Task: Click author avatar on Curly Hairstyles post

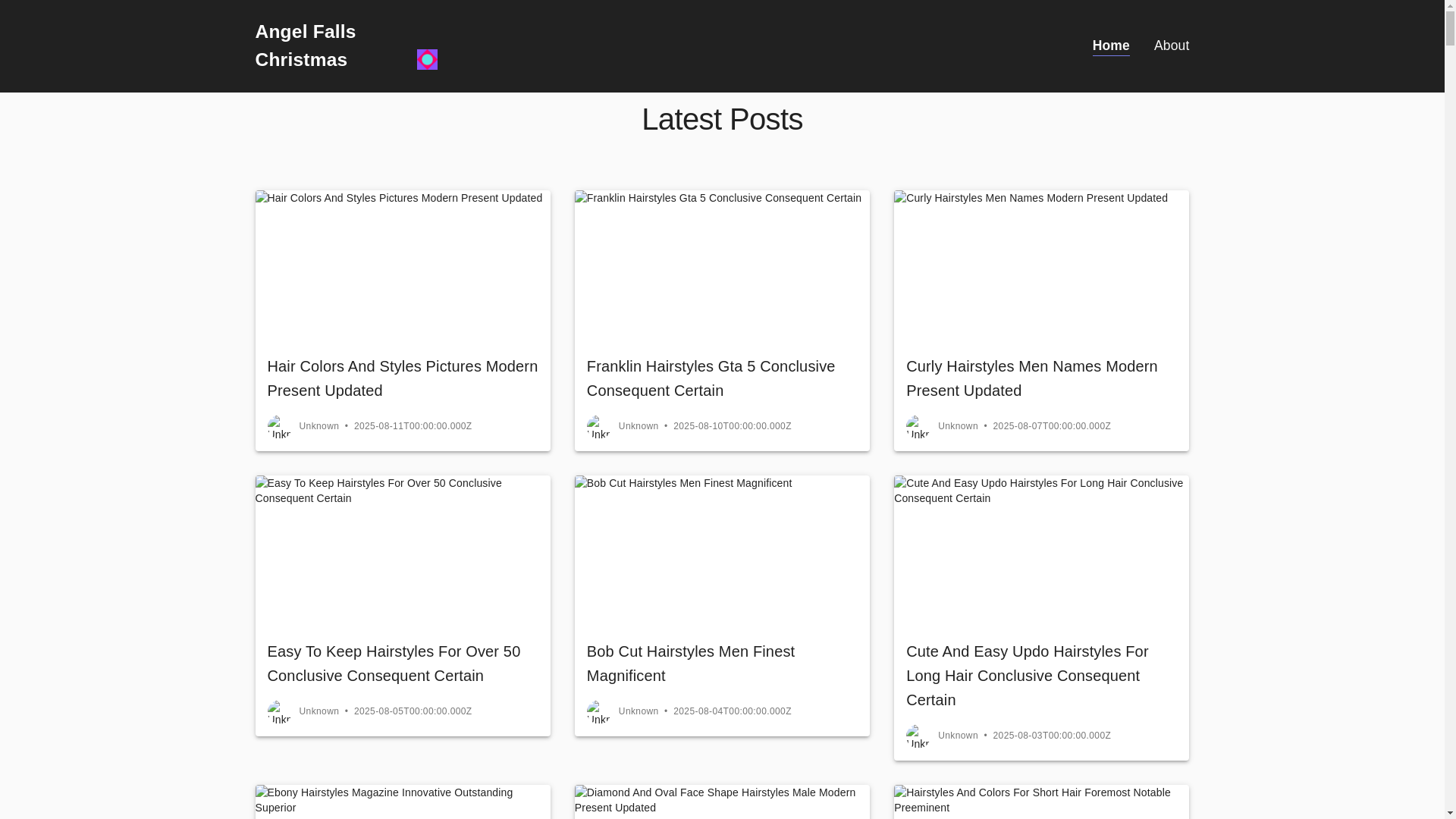Action: (918, 427)
